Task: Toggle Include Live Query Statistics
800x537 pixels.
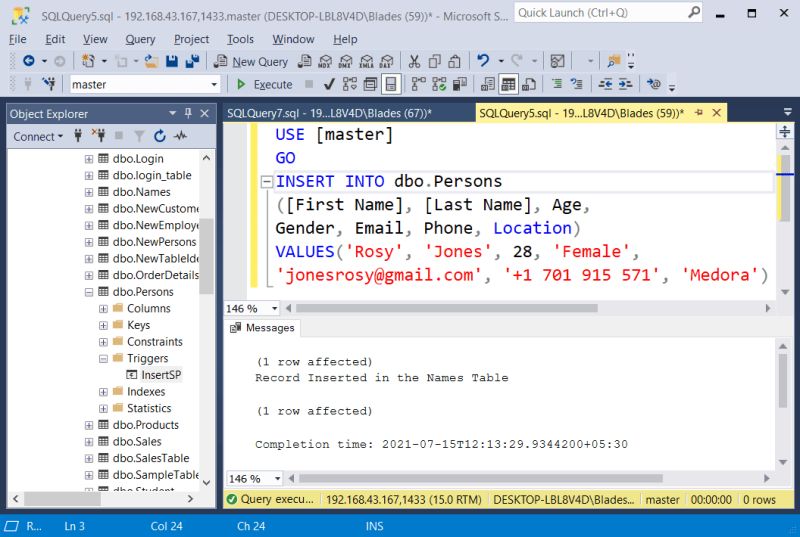Action: (x=439, y=84)
